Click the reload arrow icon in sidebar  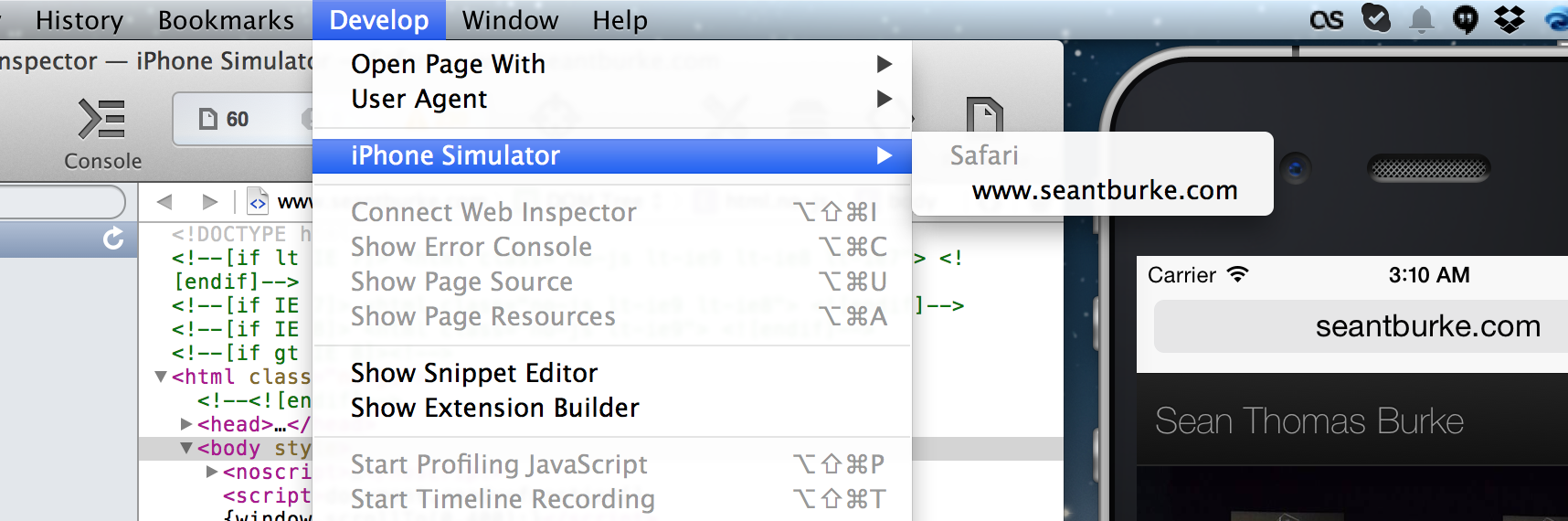point(113,239)
